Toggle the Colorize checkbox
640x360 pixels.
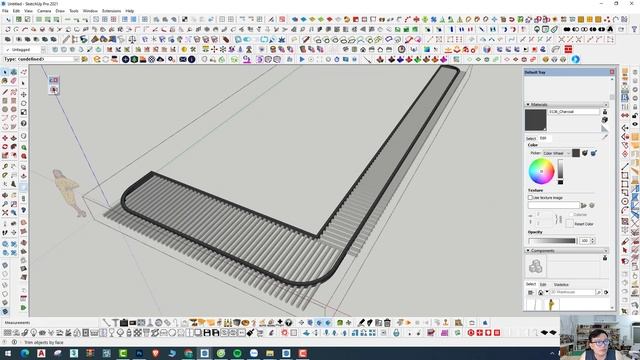click(x=571, y=214)
